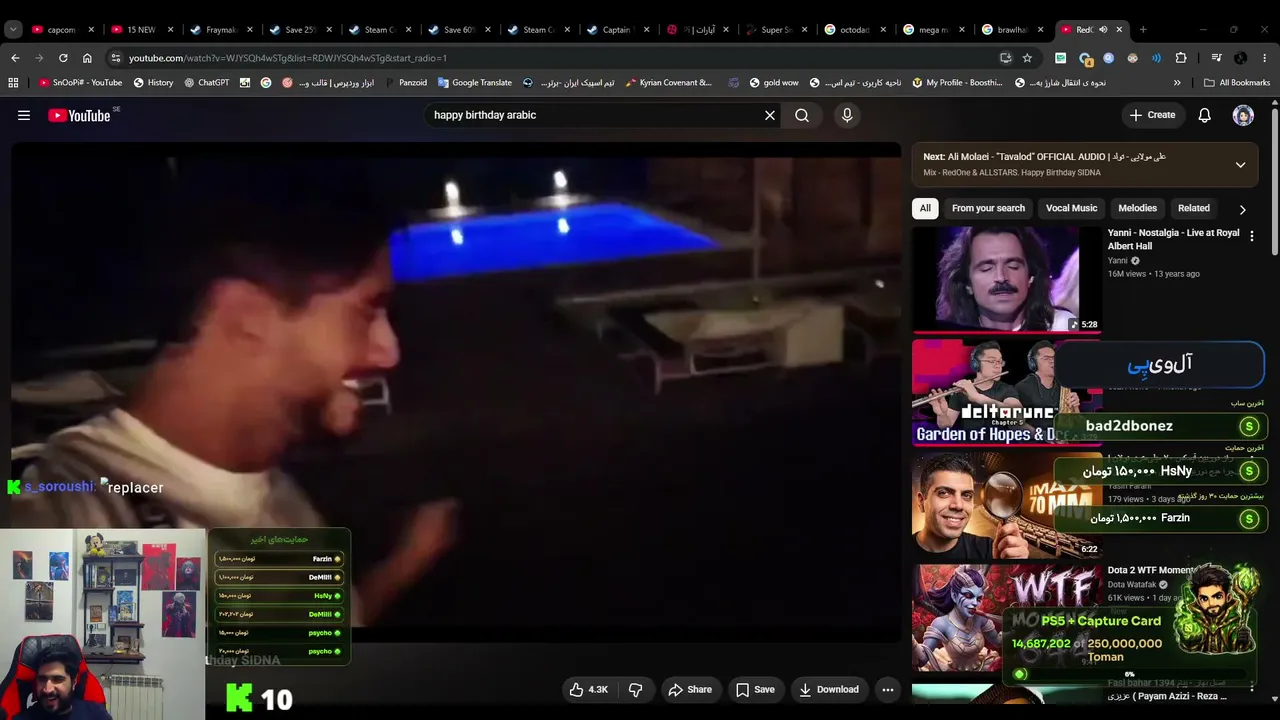
Task: Dislike the video with thumbs down
Action: coord(635,689)
